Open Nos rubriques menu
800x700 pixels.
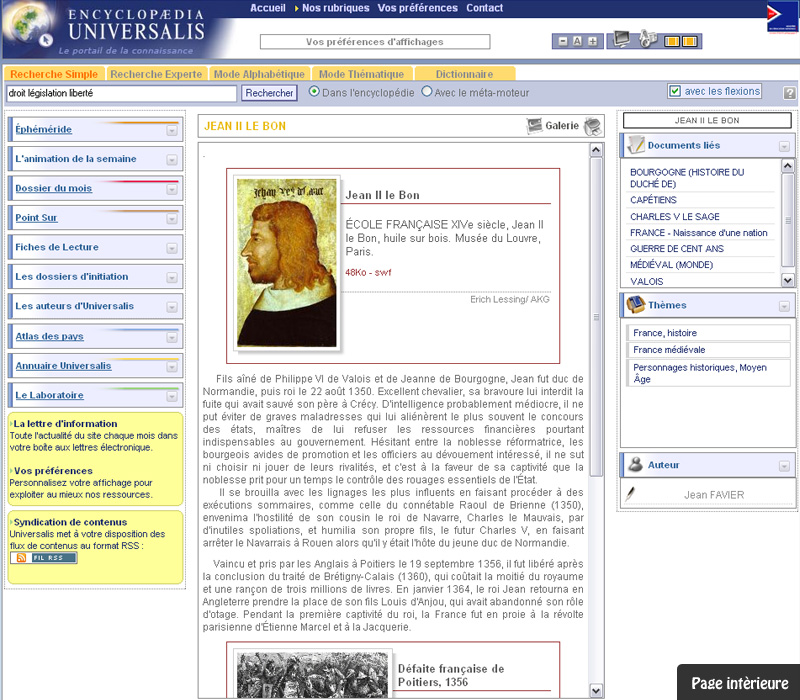[x=335, y=8]
